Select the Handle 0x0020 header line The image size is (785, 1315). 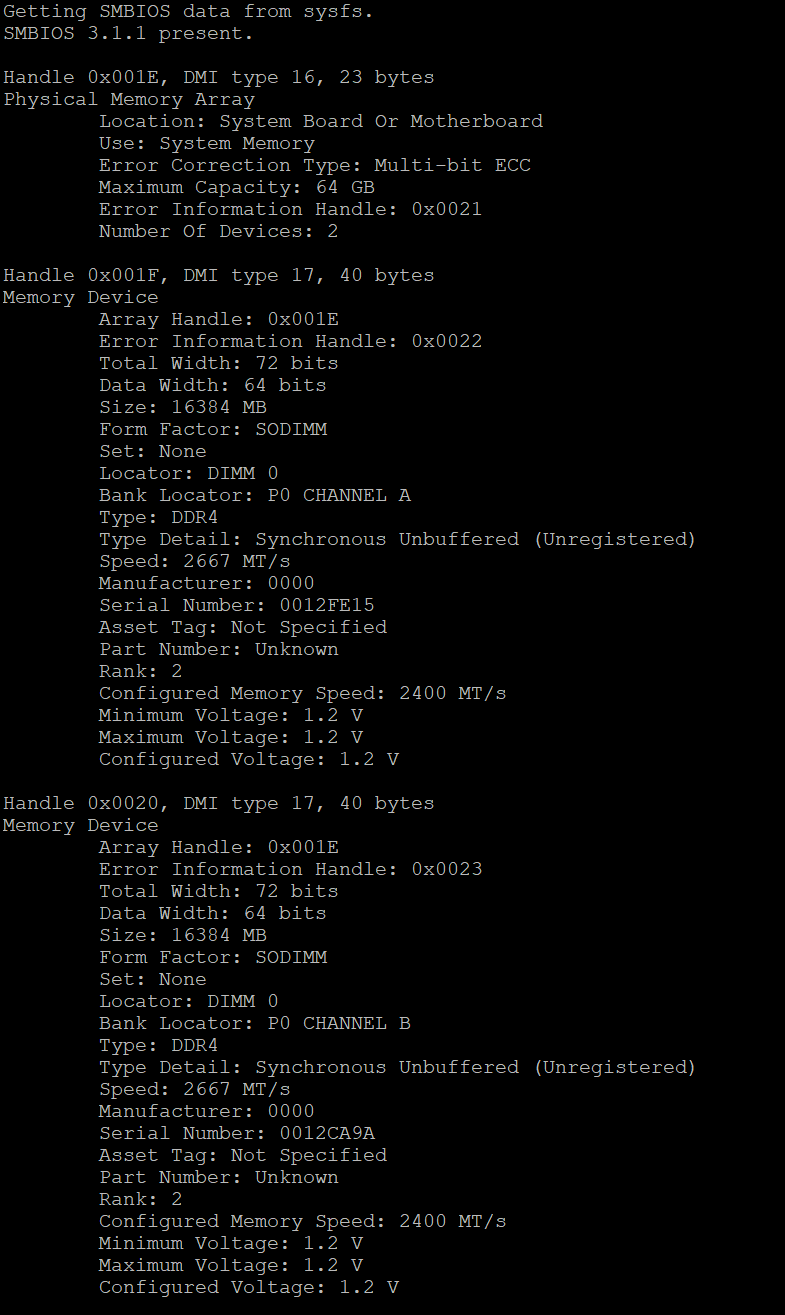218,803
